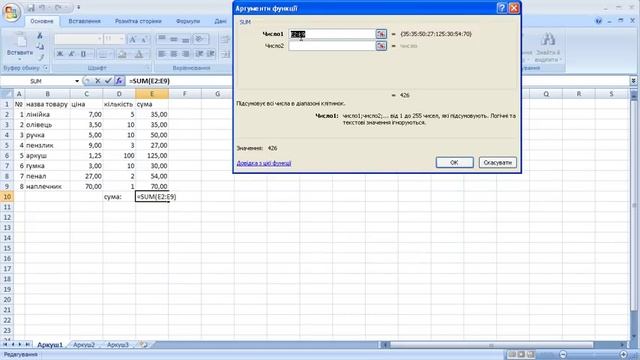Align text left in ribbon
Viewport: 640px width, 360px height.
(x=162, y=54)
